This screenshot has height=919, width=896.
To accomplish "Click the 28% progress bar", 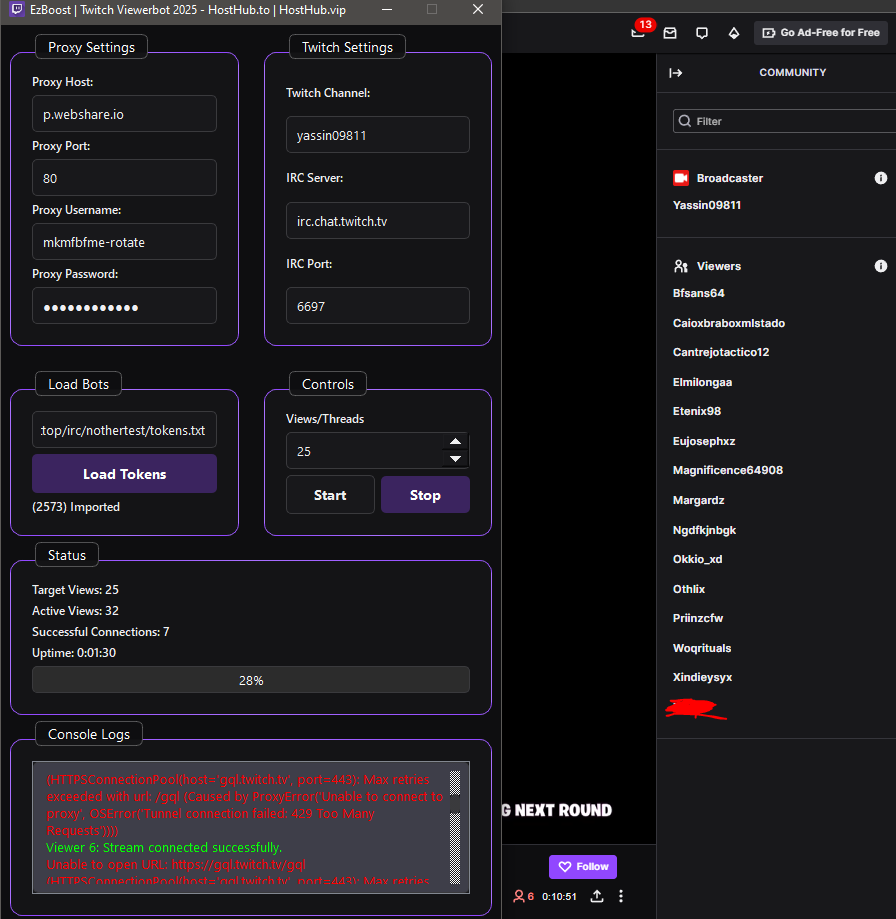I will [251, 680].
